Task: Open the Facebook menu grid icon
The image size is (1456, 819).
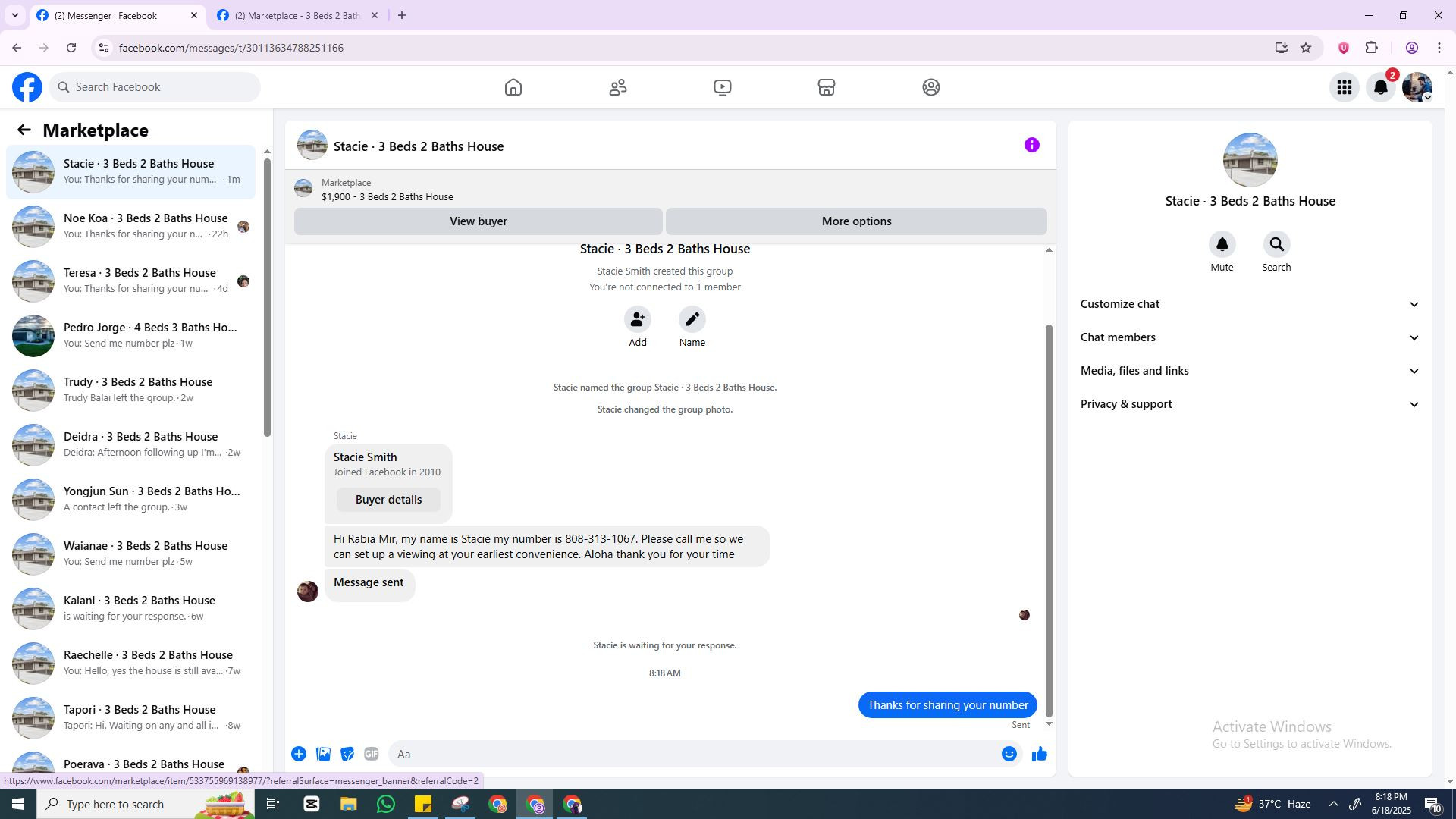Action: pyautogui.click(x=1345, y=87)
